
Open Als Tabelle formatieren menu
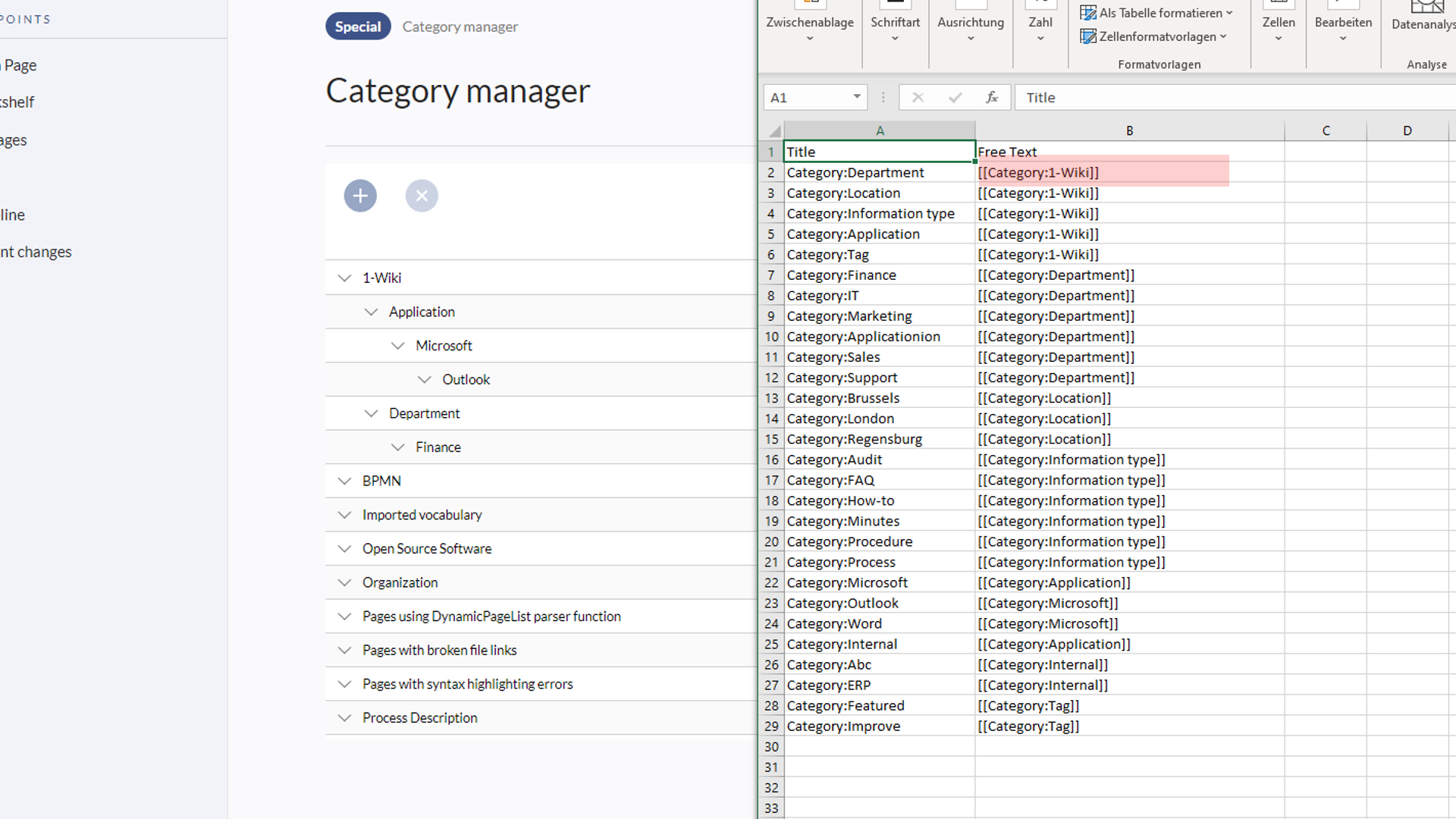pyautogui.click(x=1156, y=13)
